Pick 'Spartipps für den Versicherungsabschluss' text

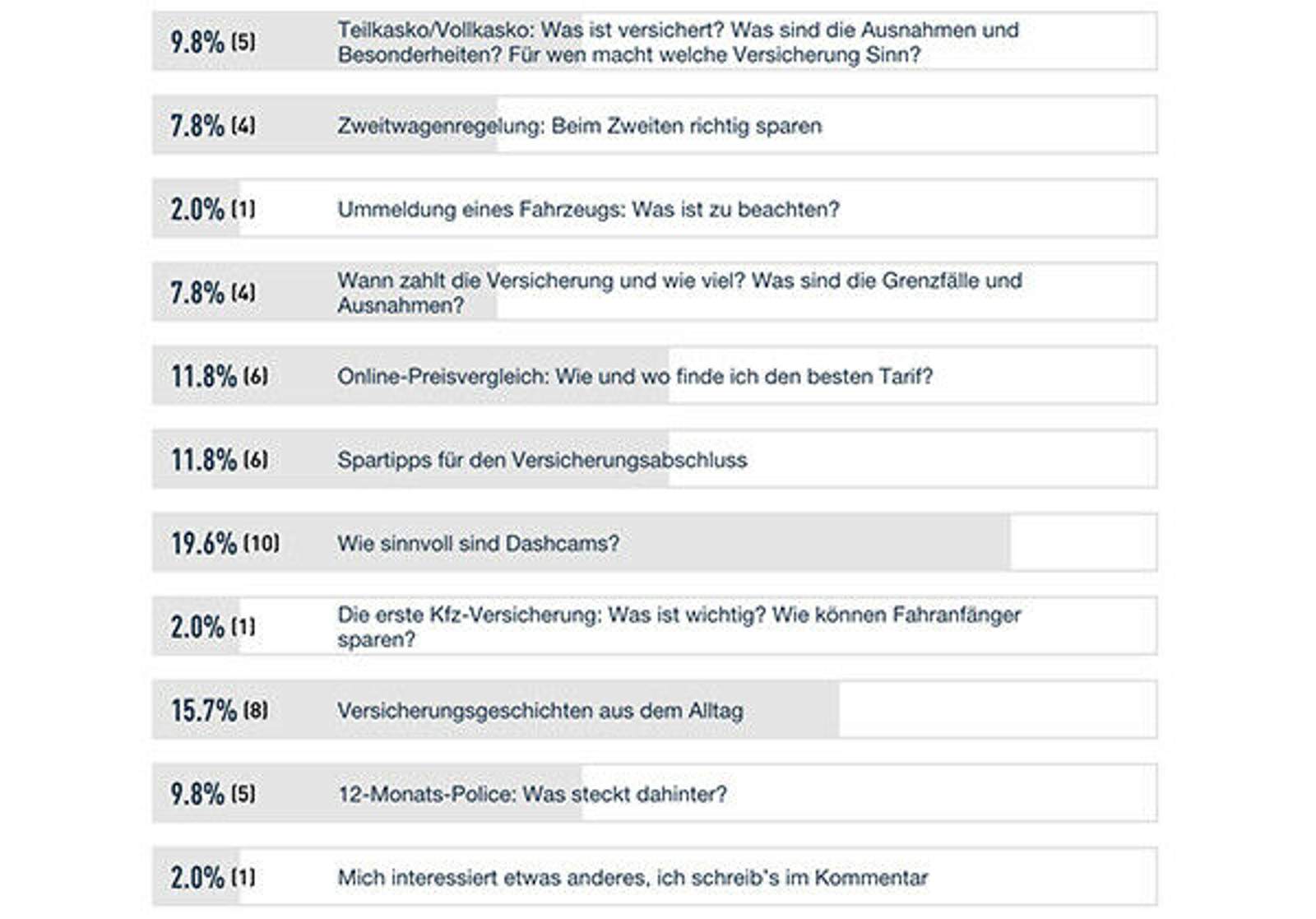542,459
